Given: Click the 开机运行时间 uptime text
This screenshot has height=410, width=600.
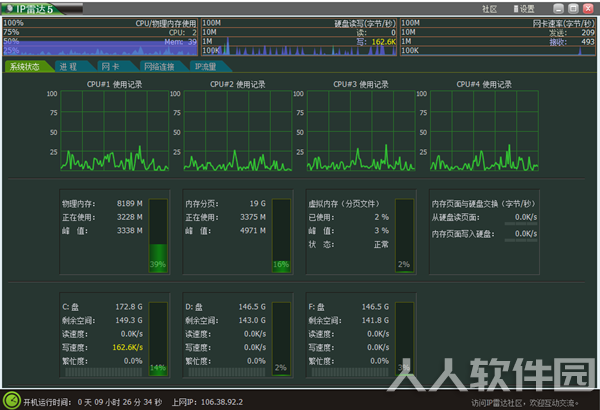Looking at the screenshot, I should (93, 402).
